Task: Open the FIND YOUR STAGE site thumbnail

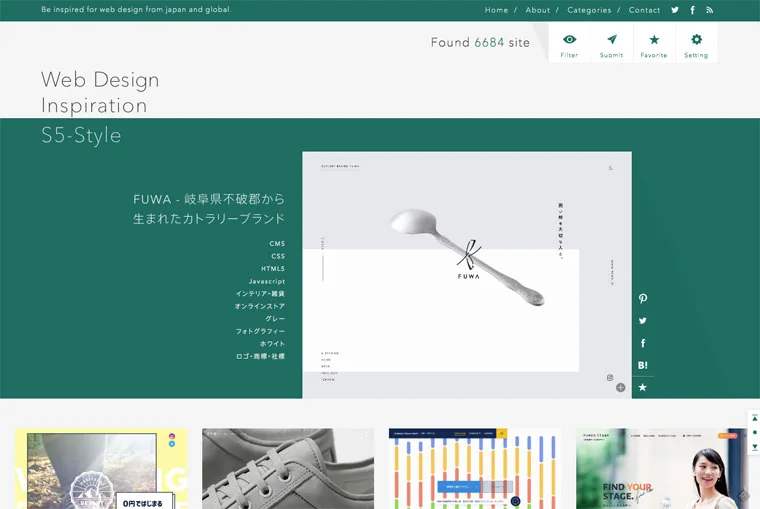Action: (x=662, y=468)
